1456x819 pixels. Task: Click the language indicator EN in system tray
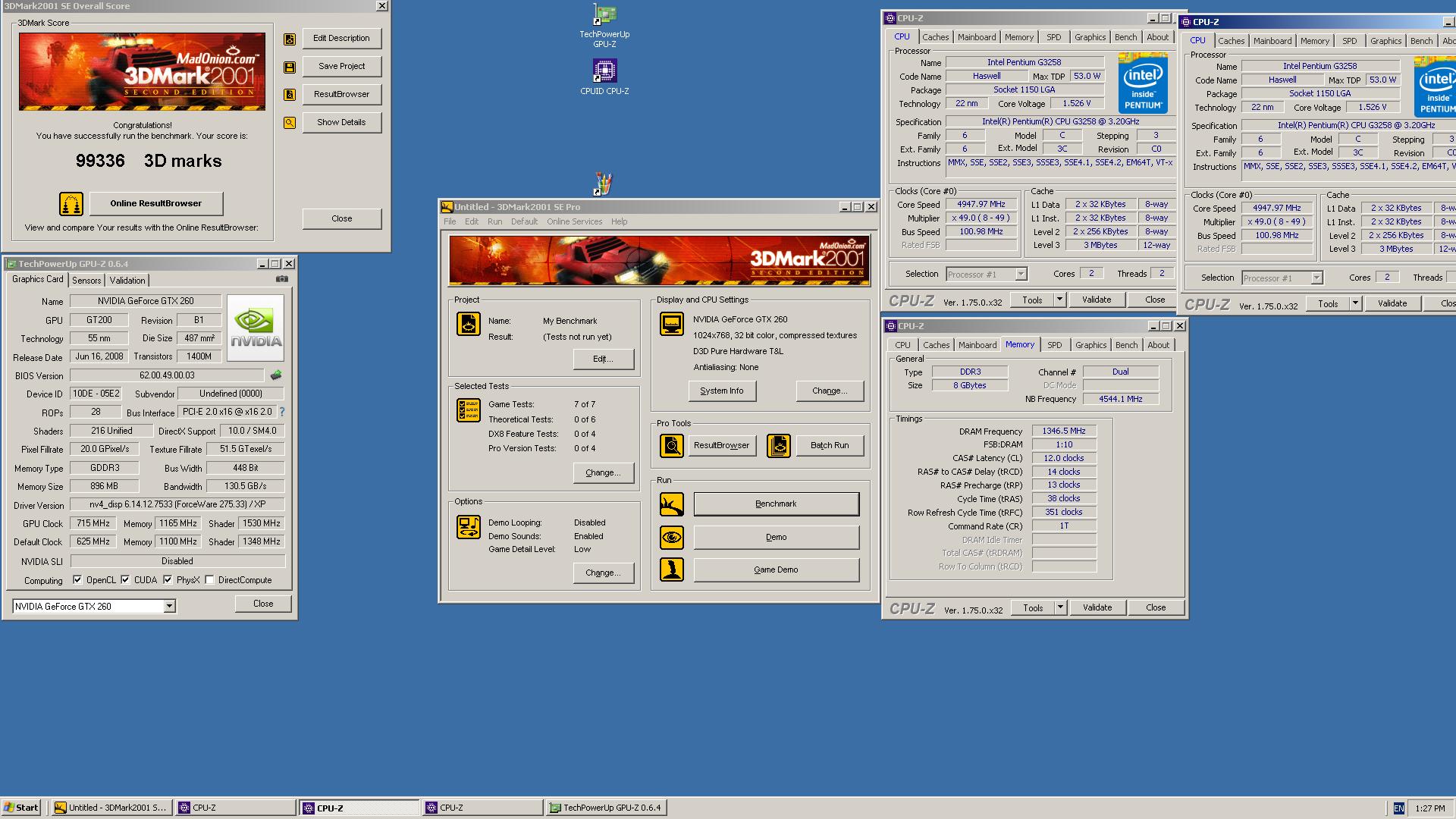click(1399, 808)
